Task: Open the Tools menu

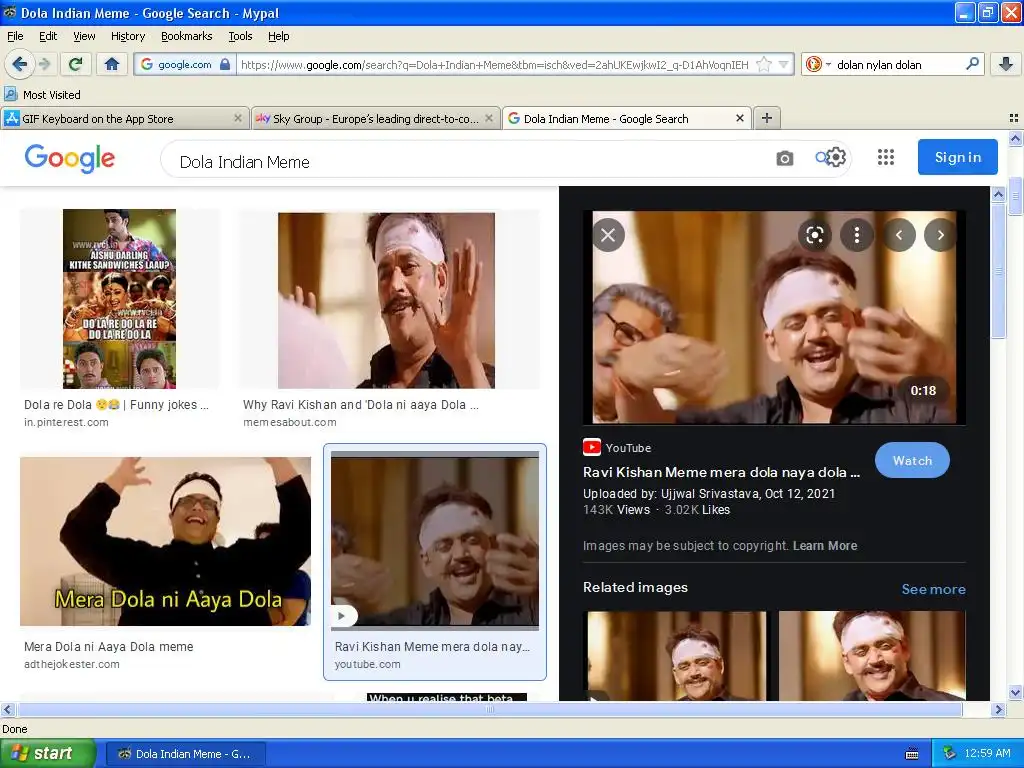Action: coord(240,36)
